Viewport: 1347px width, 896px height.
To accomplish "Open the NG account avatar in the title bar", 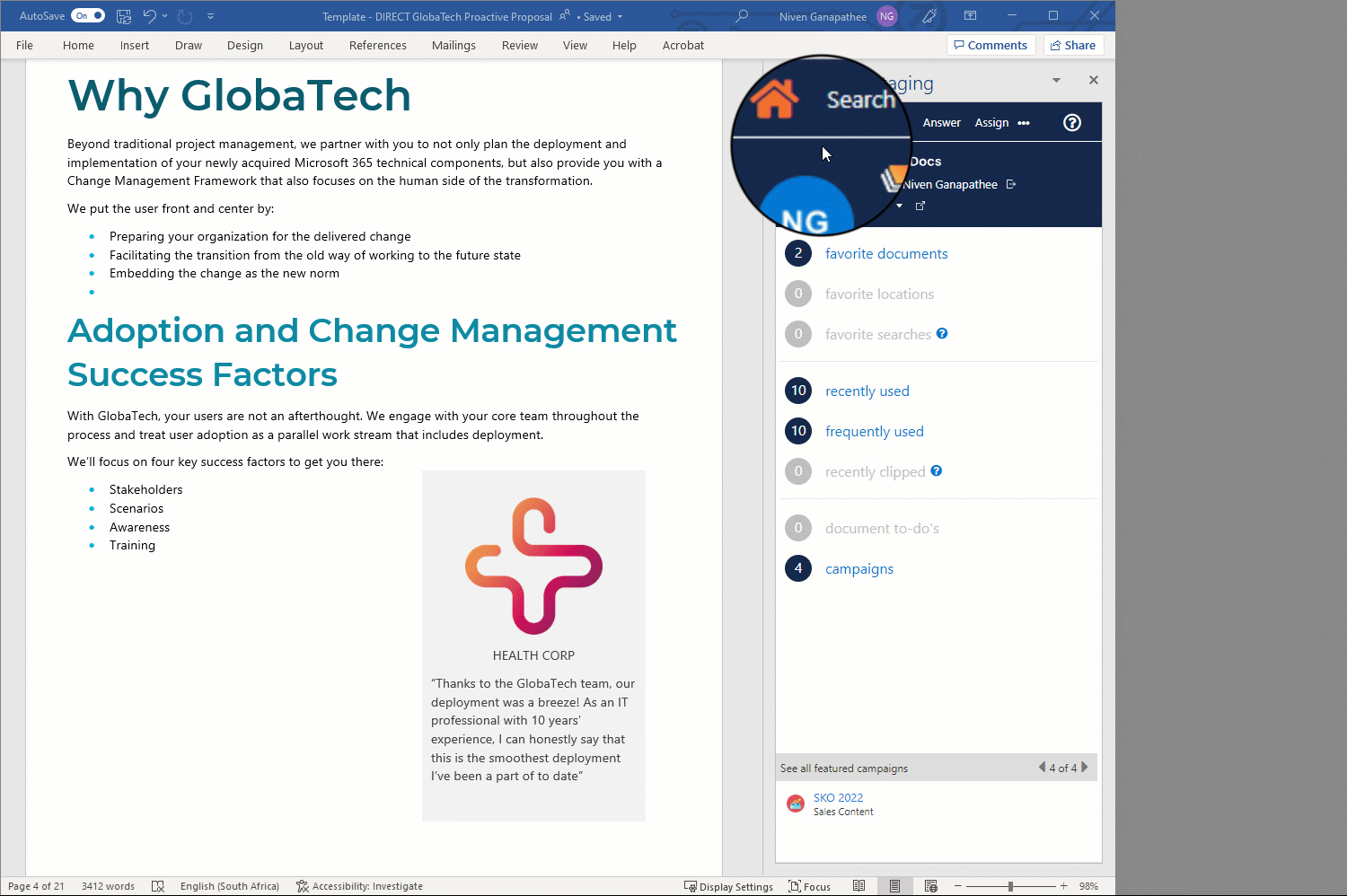I will 887,16.
